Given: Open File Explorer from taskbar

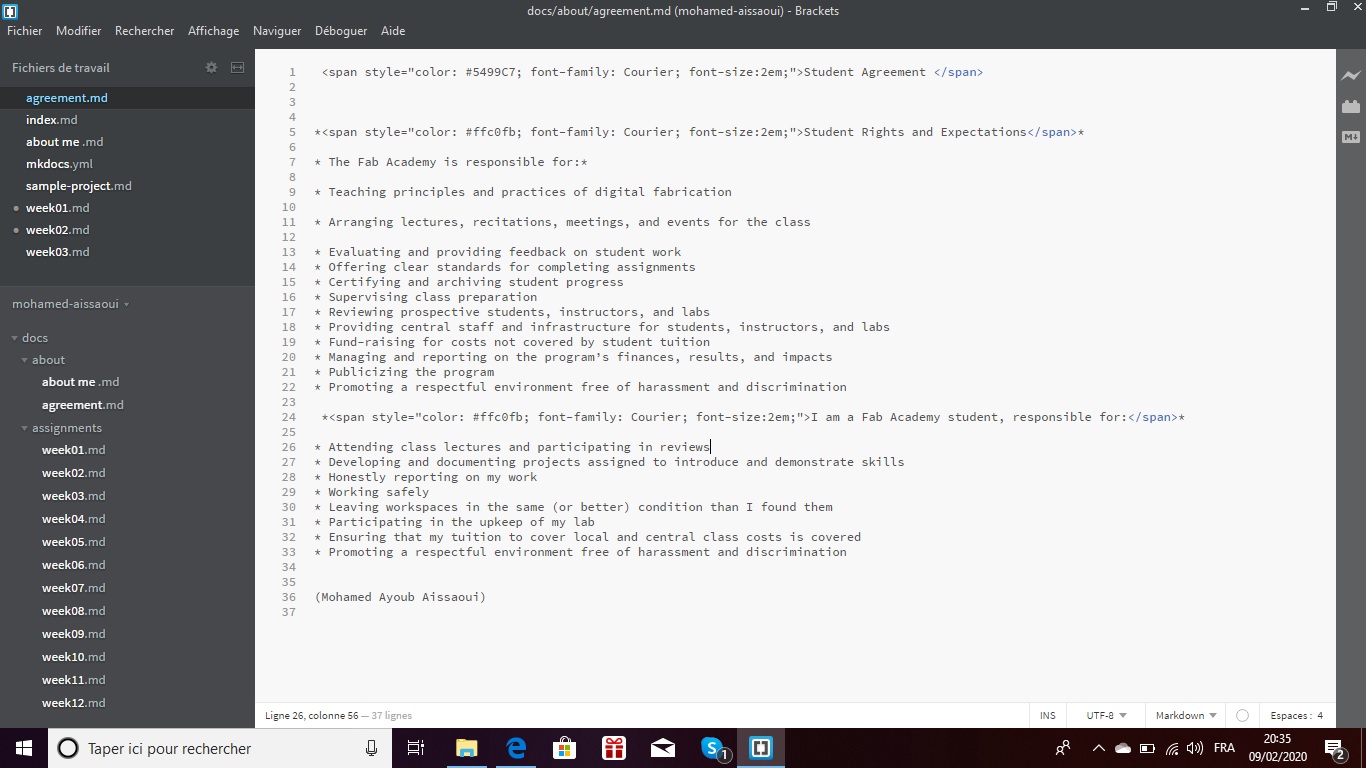Looking at the screenshot, I should point(466,748).
